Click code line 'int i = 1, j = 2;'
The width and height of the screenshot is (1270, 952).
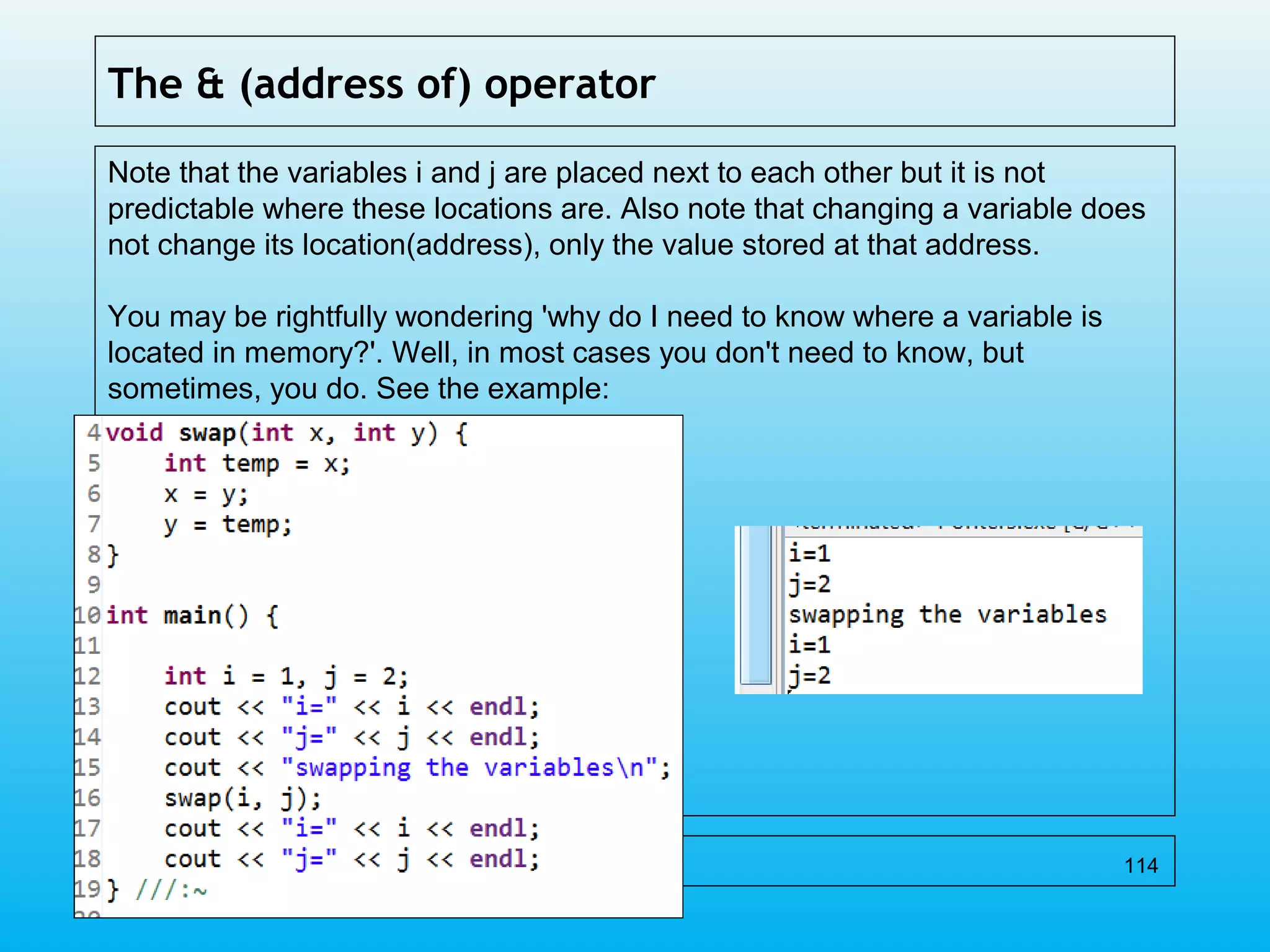(x=286, y=676)
